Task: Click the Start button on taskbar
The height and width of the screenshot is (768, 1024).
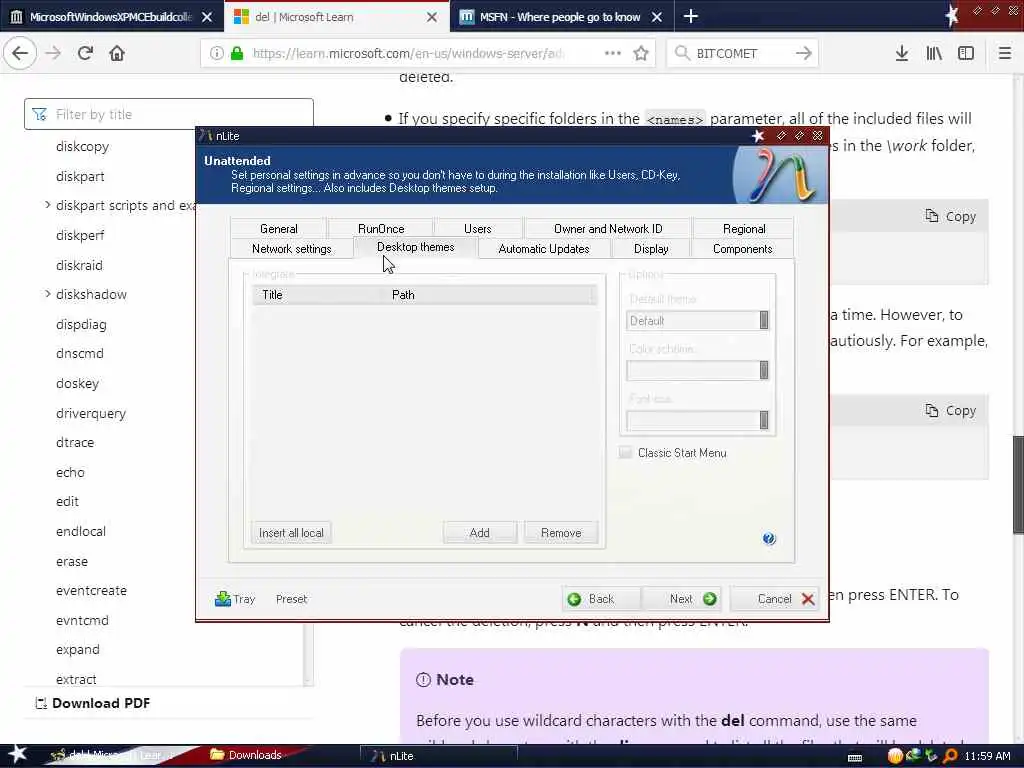Action: tap(17, 754)
